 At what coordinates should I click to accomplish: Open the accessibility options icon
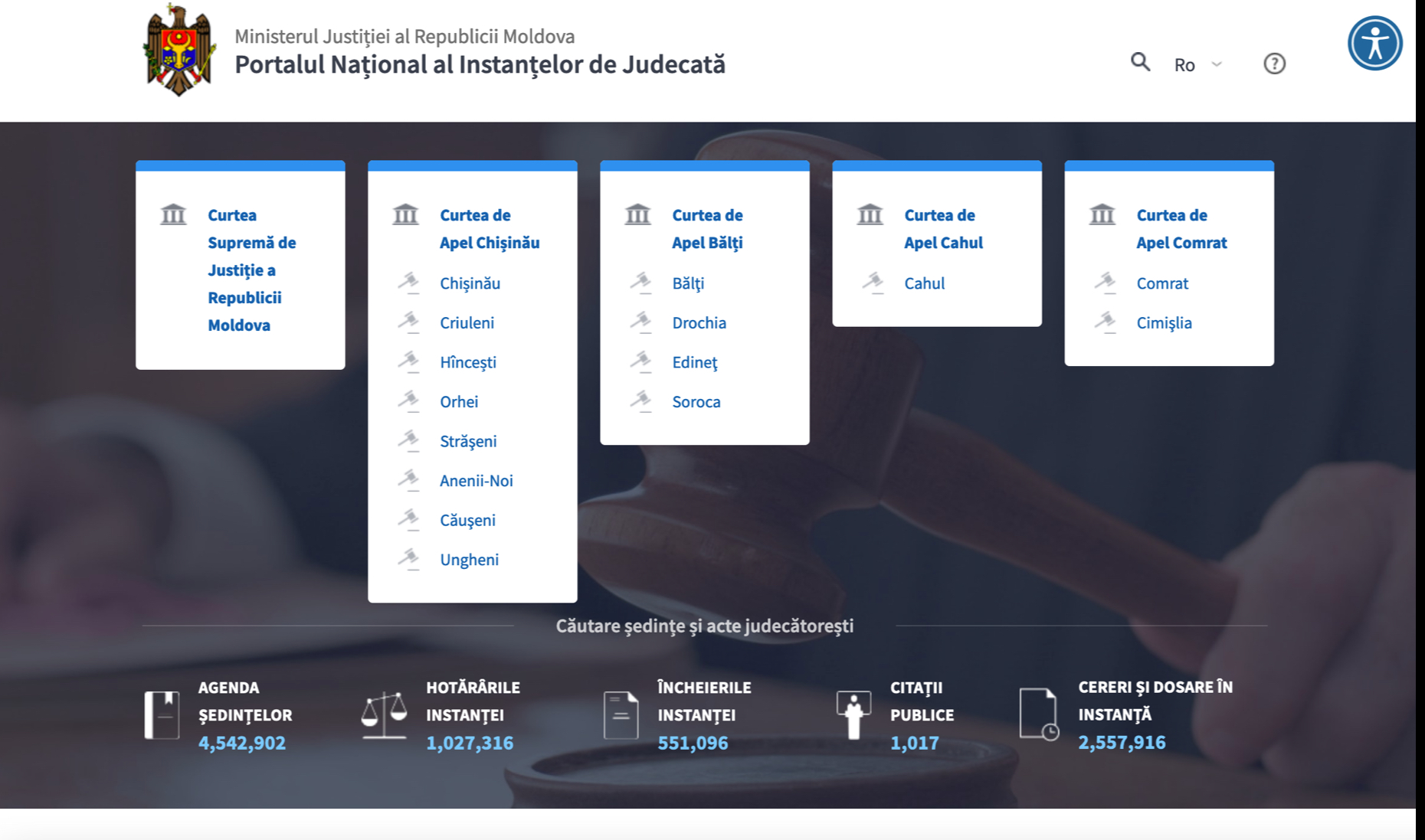[x=1374, y=43]
